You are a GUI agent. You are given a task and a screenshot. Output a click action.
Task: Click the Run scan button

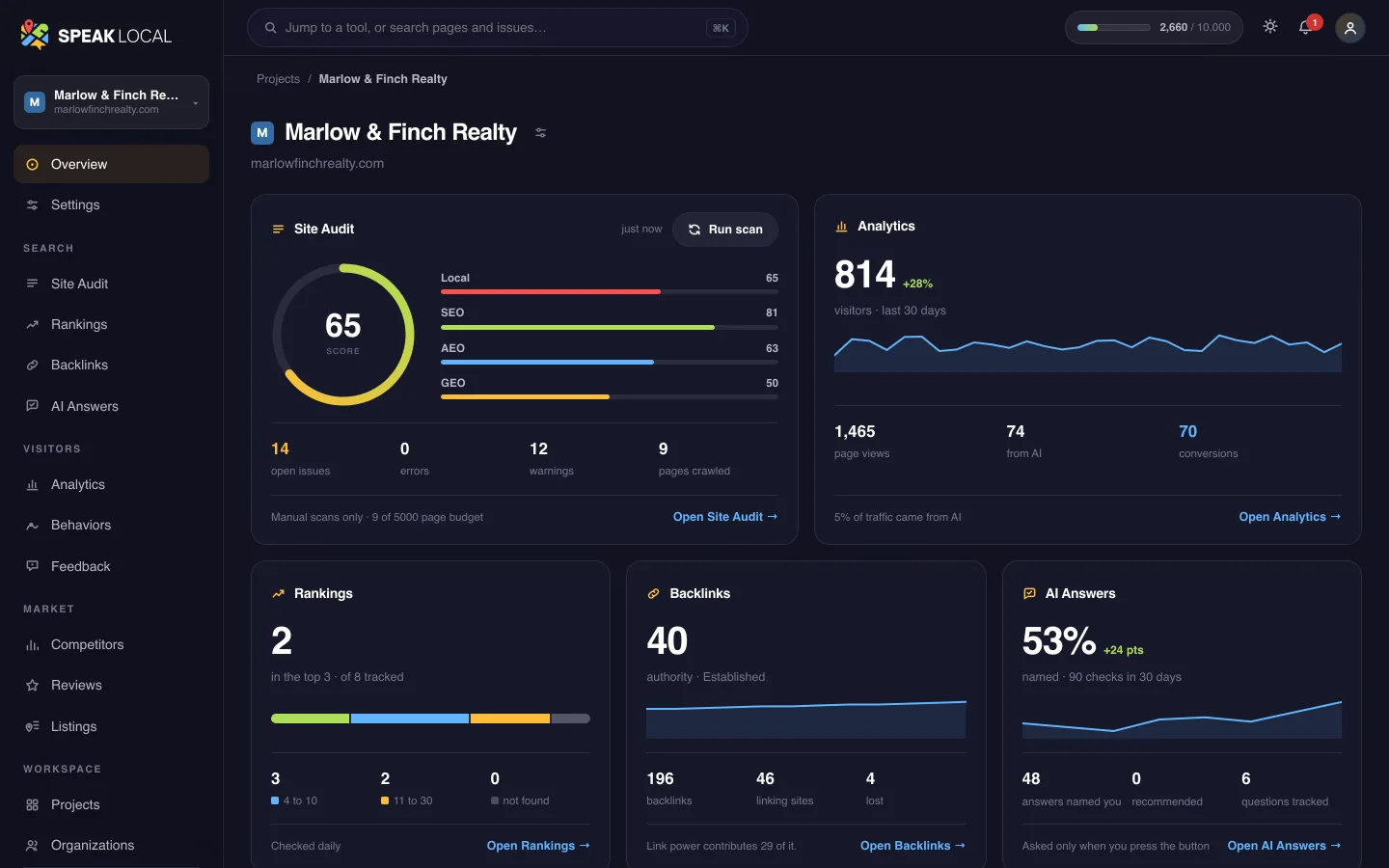pyautogui.click(x=725, y=230)
